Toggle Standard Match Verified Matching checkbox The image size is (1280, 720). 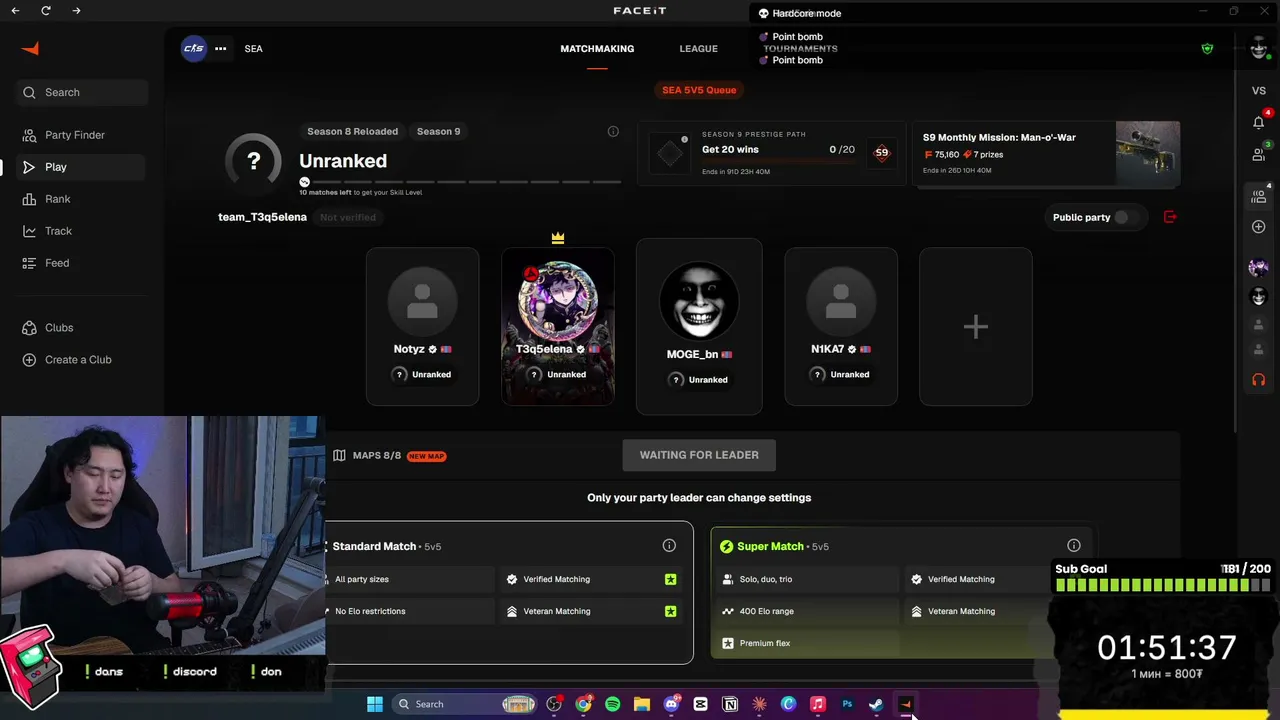671,579
